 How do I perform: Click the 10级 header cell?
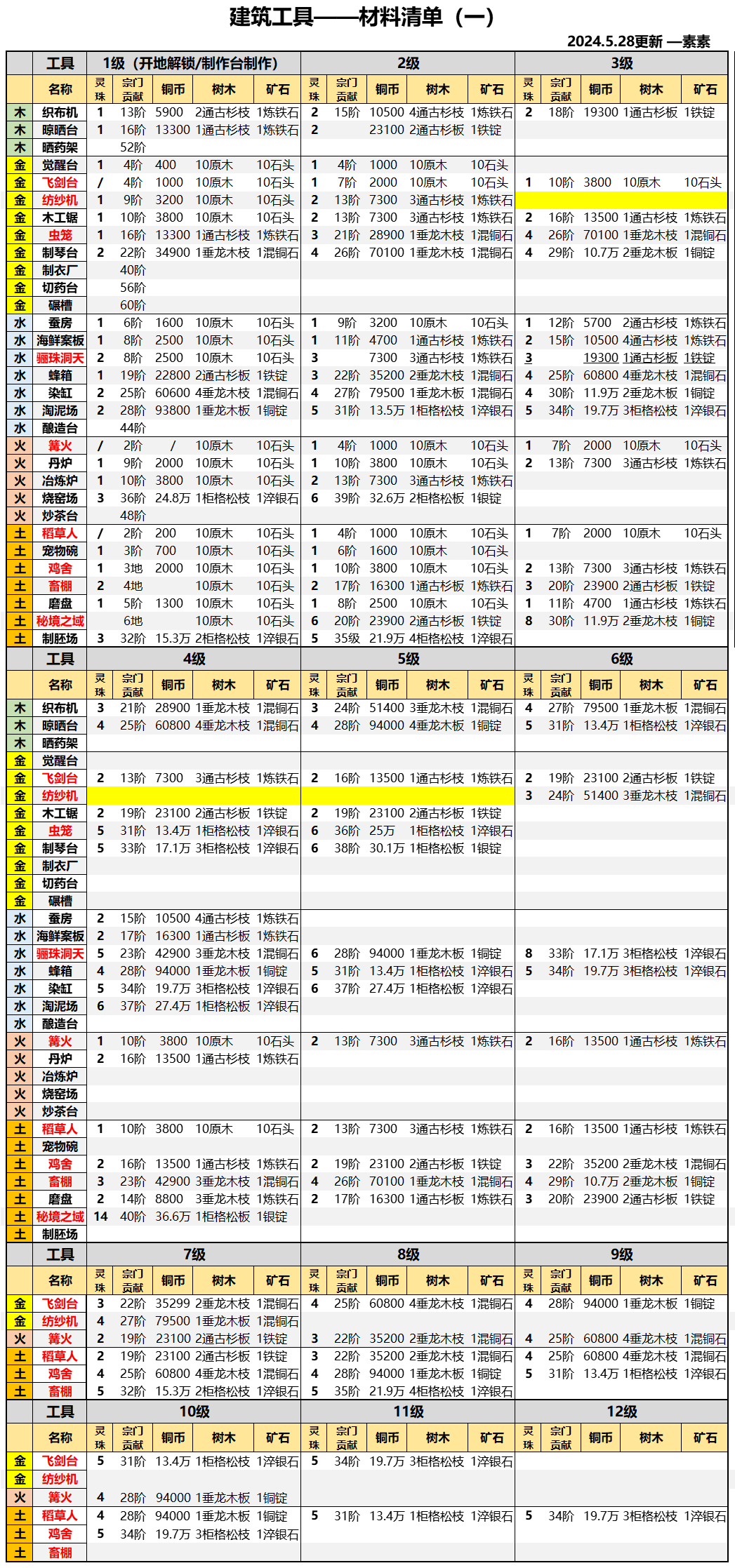(194, 1412)
